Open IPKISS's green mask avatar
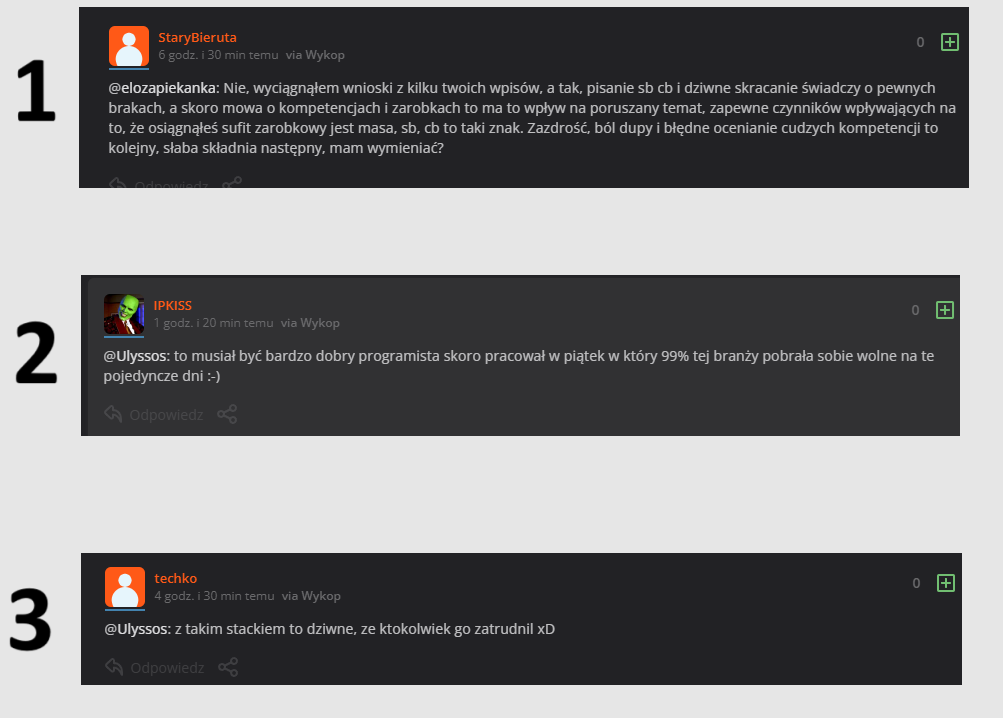The image size is (1003, 718). click(x=124, y=314)
